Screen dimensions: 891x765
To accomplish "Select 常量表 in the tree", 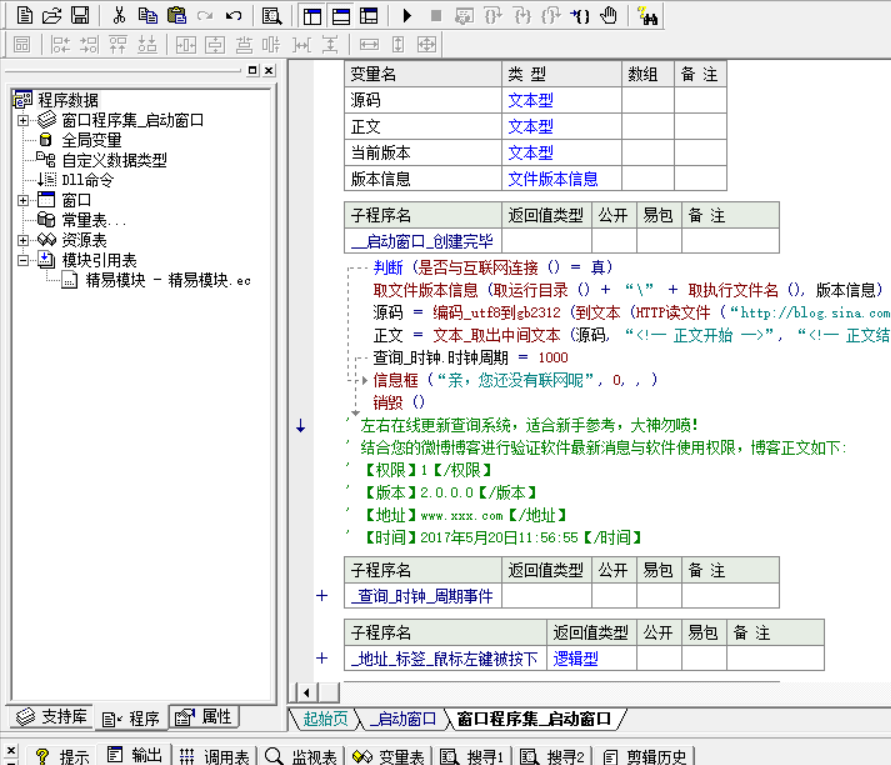I will 94,220.
